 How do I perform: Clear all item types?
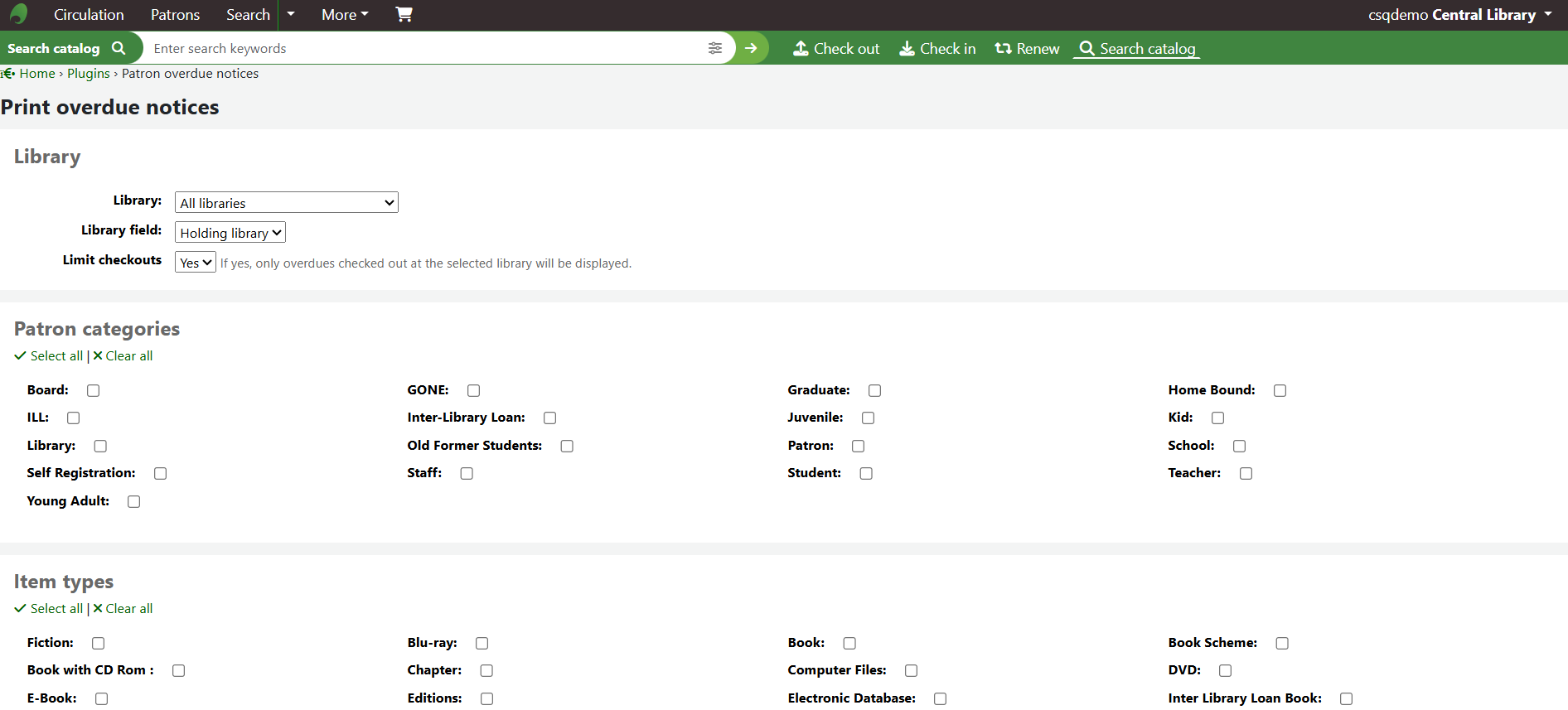pos(123,609)
